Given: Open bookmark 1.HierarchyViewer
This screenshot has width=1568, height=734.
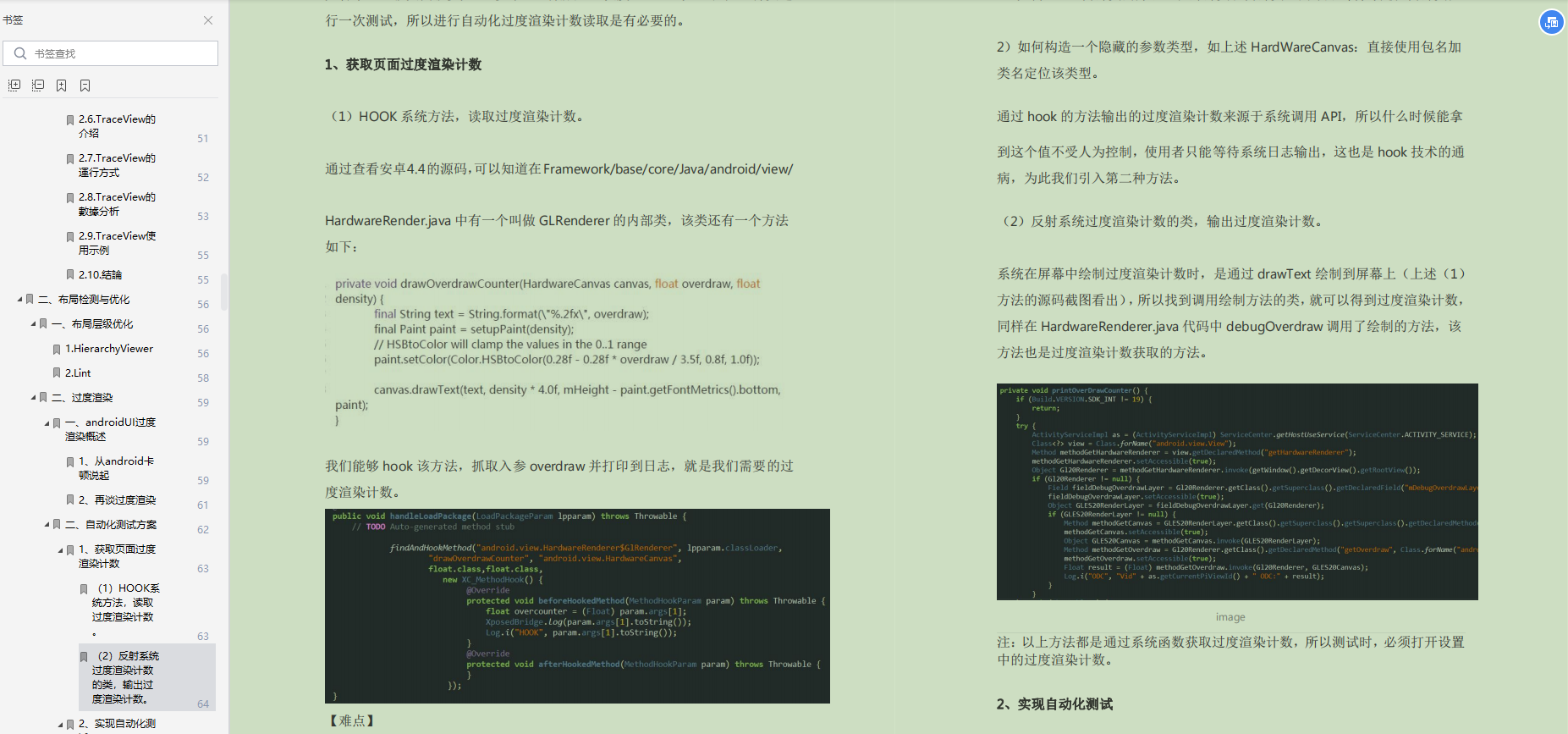Looking at the screenshot, I should pos(109,348).
